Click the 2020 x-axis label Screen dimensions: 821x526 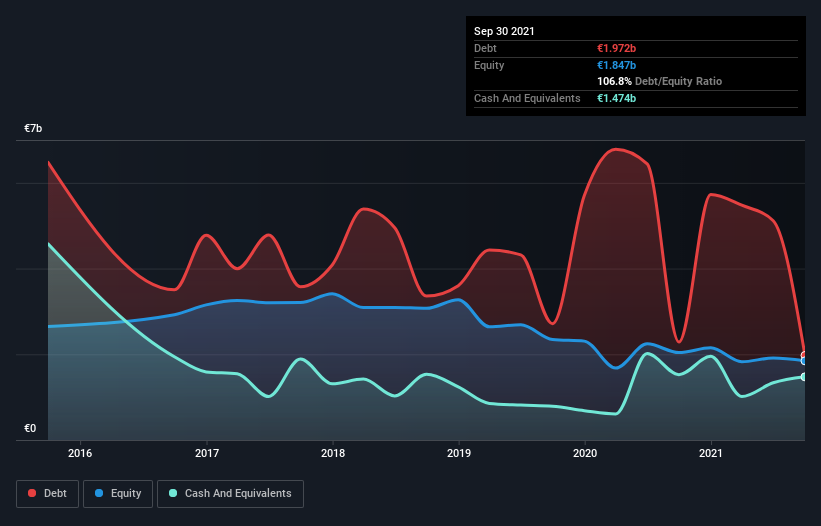585,453
